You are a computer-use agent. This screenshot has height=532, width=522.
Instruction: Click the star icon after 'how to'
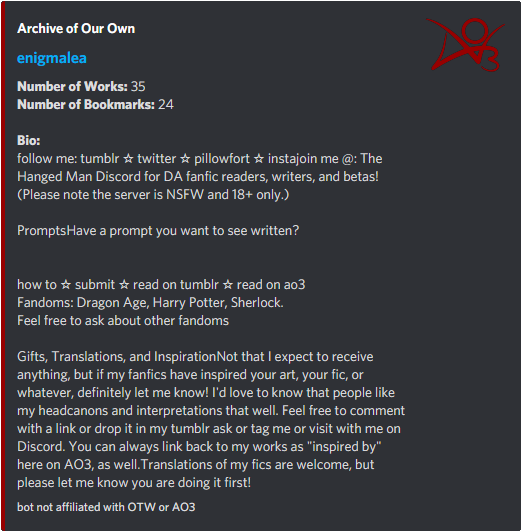tap(66, 285)
